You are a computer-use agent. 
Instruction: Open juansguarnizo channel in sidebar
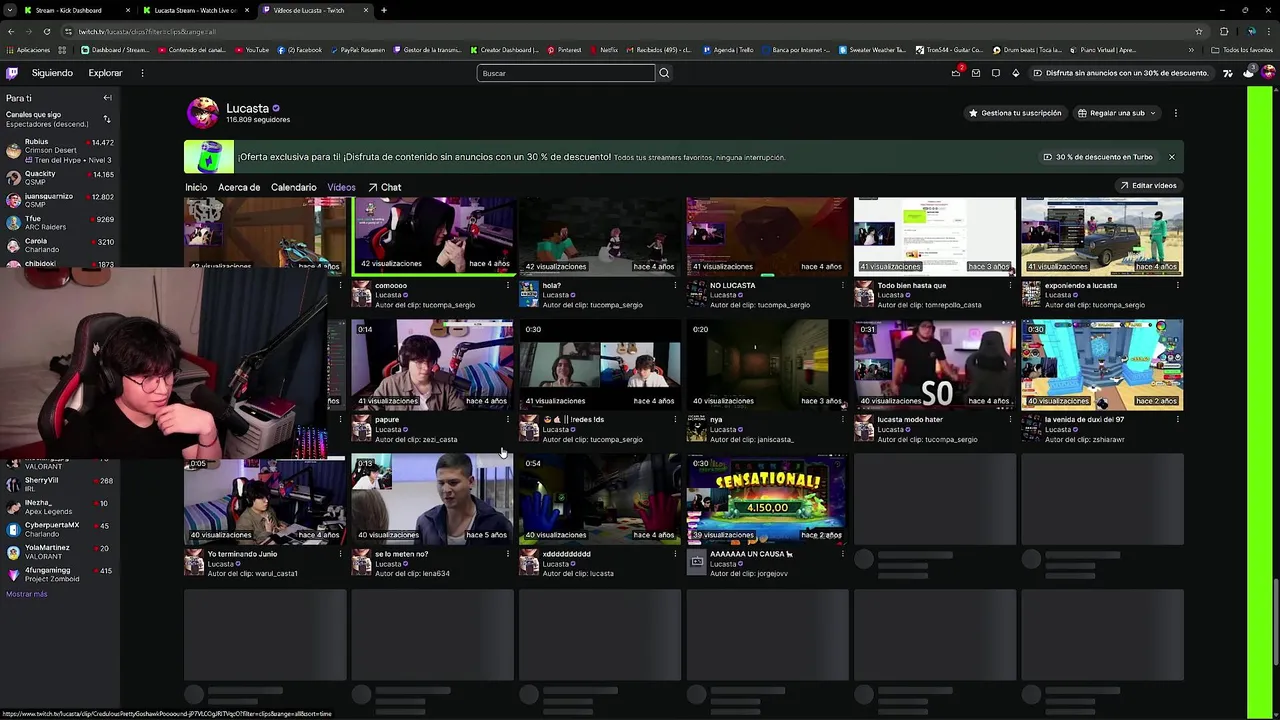click(x=60, y=200)
